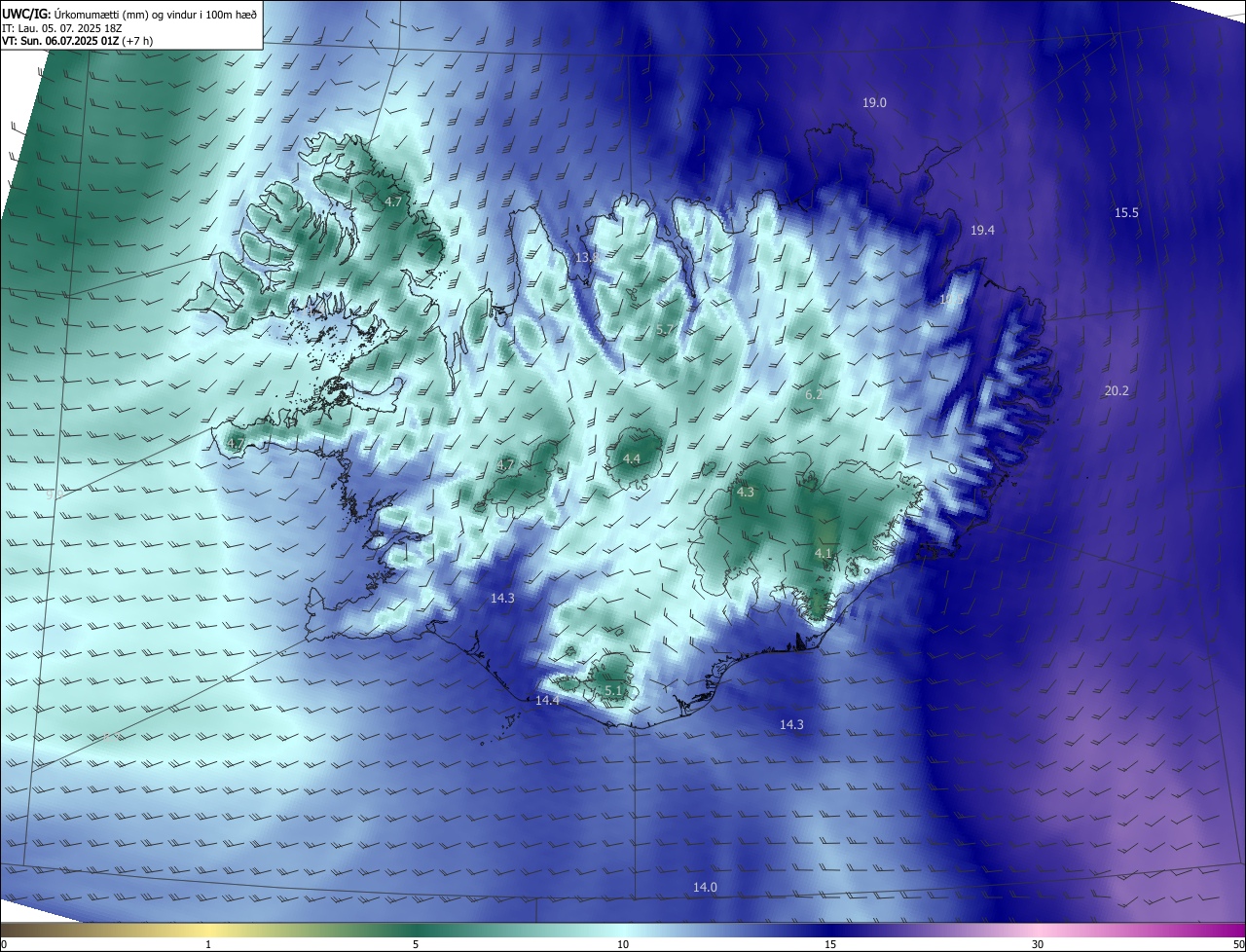Click the '5' tick on the color scale

416,944
